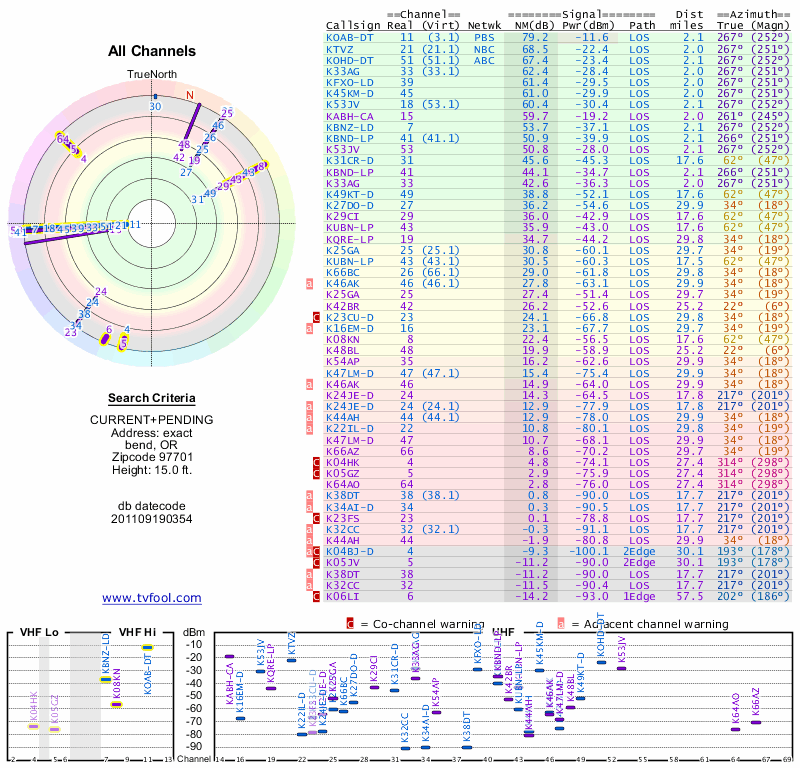This screenshot has height=768, width=800.
Task: Click the 1Edge path value for K06LI
Action: [x=639, y=597]
